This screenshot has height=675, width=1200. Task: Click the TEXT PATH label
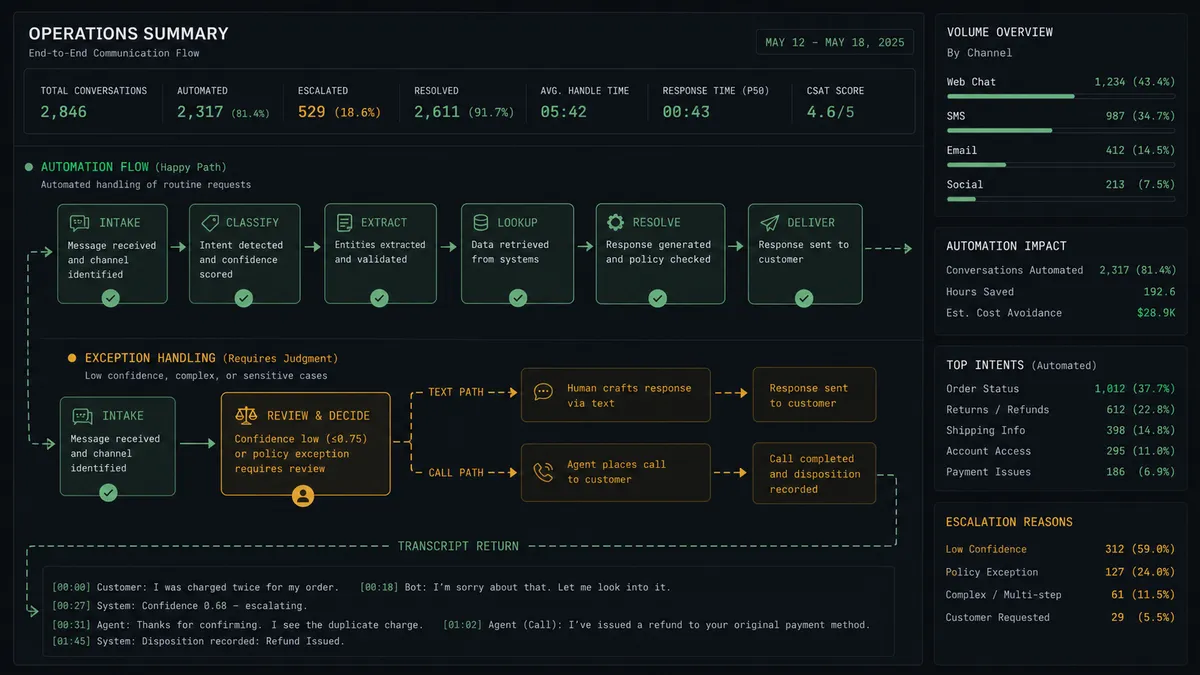[456, 392]
